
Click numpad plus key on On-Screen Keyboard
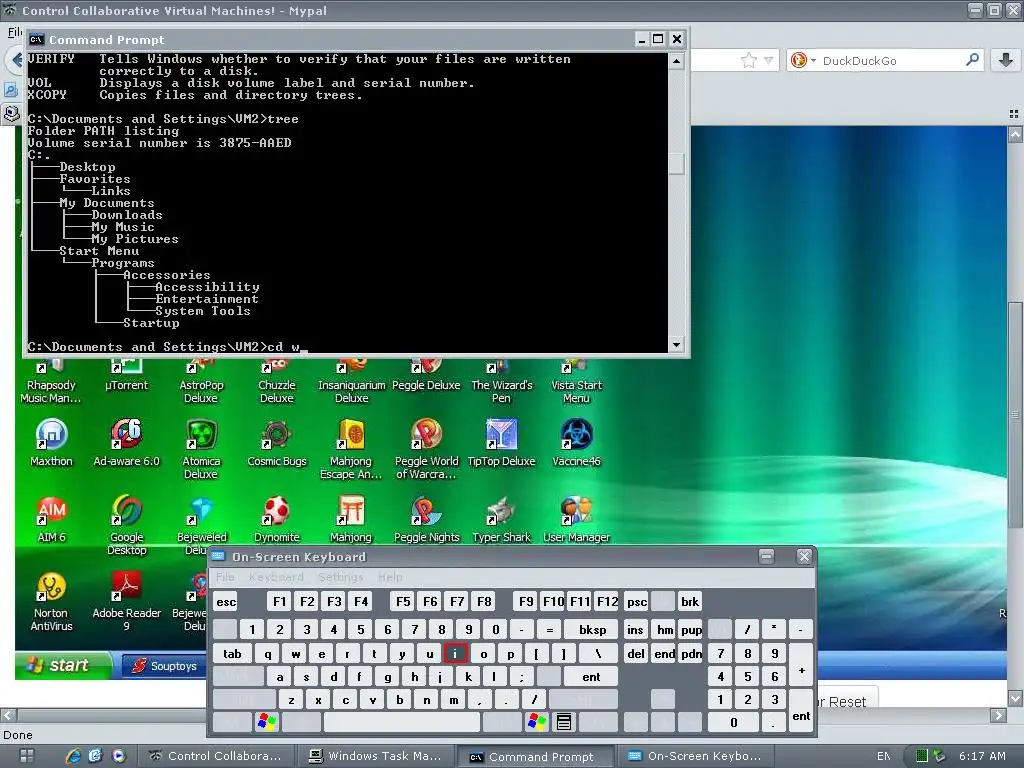coord(801,670)
